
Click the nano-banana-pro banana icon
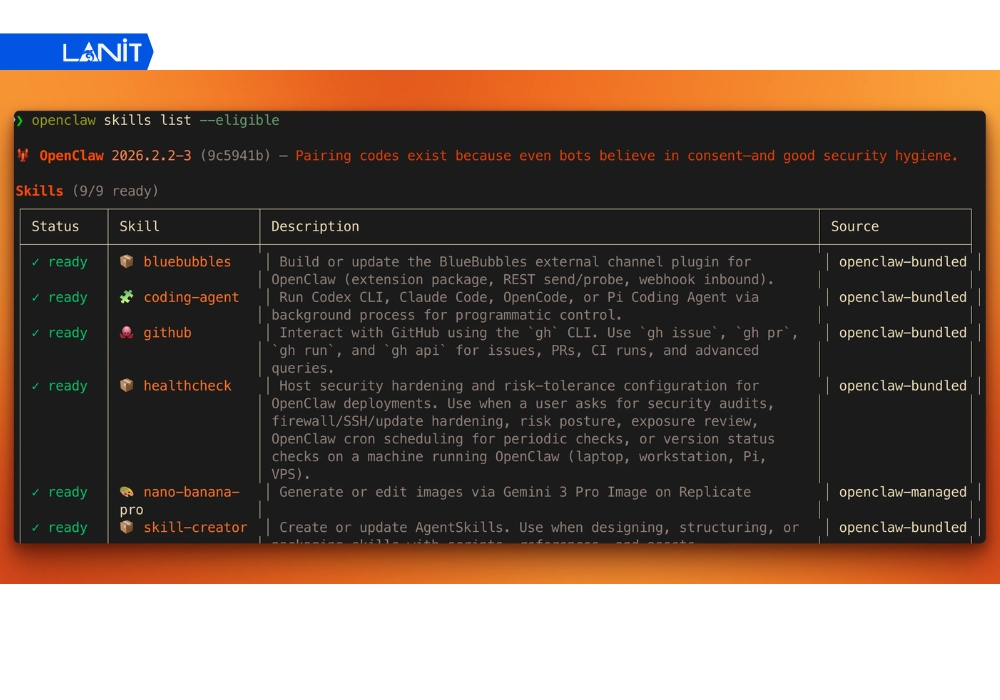click(x=127, y=492)
